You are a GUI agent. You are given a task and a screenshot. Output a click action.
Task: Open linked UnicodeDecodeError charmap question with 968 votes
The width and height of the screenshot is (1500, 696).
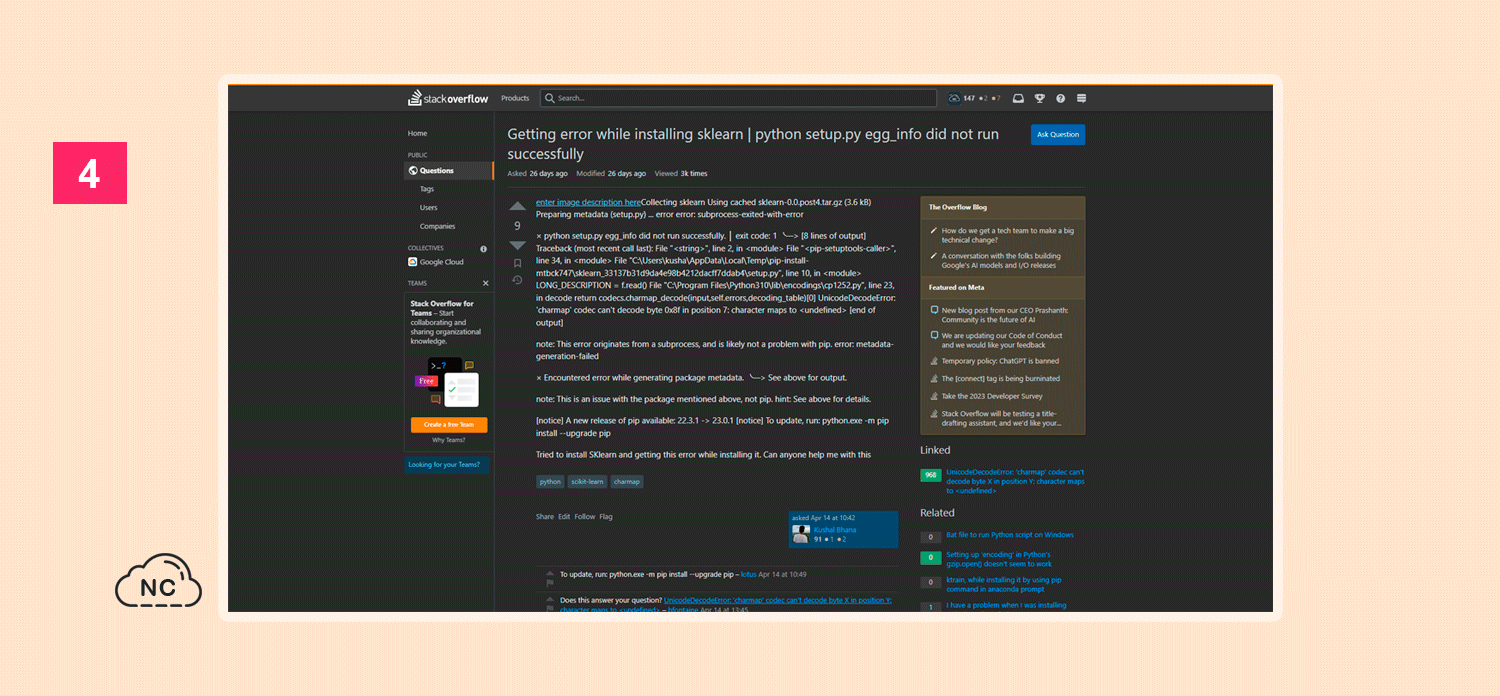tap(1015, 481)
